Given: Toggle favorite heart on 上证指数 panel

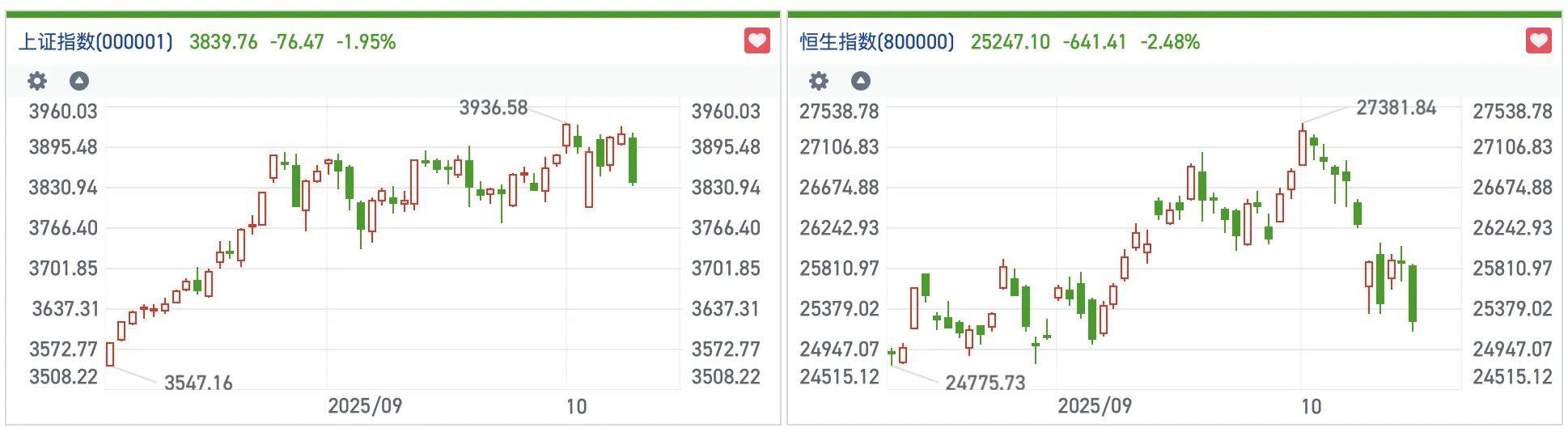Looking at the screenshot, I should 757,41.
